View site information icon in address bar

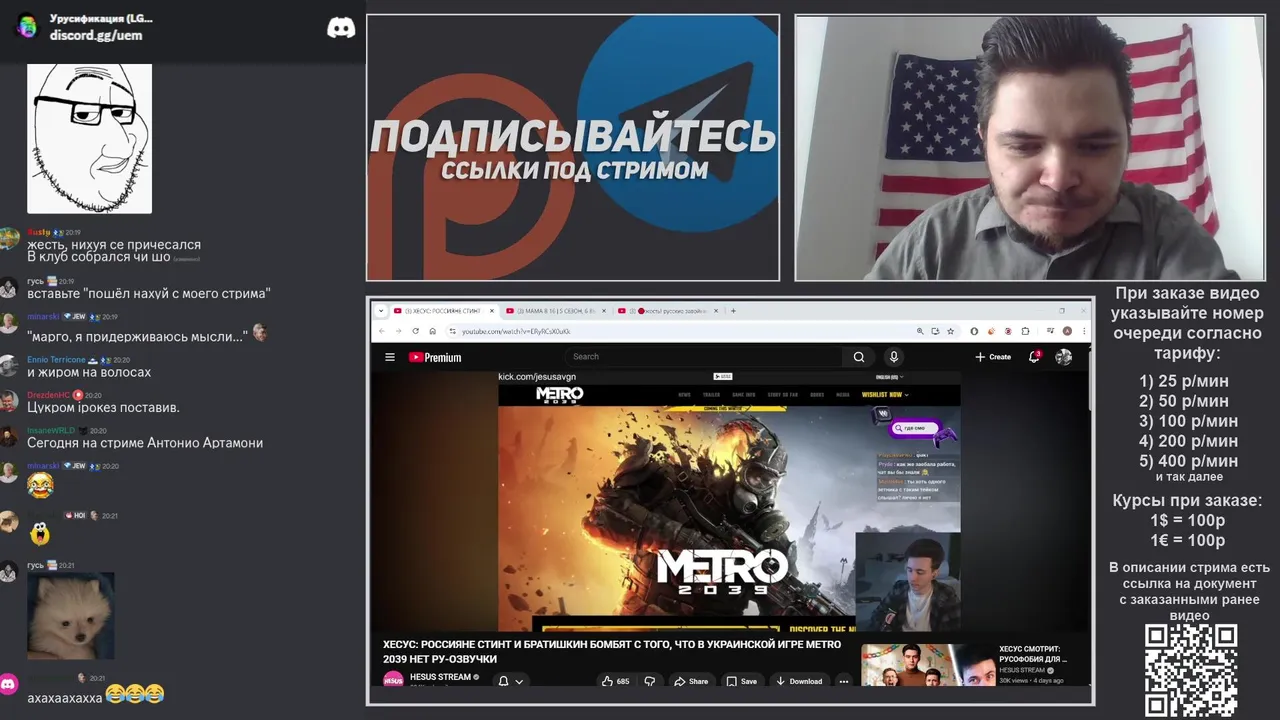[452, 331]
